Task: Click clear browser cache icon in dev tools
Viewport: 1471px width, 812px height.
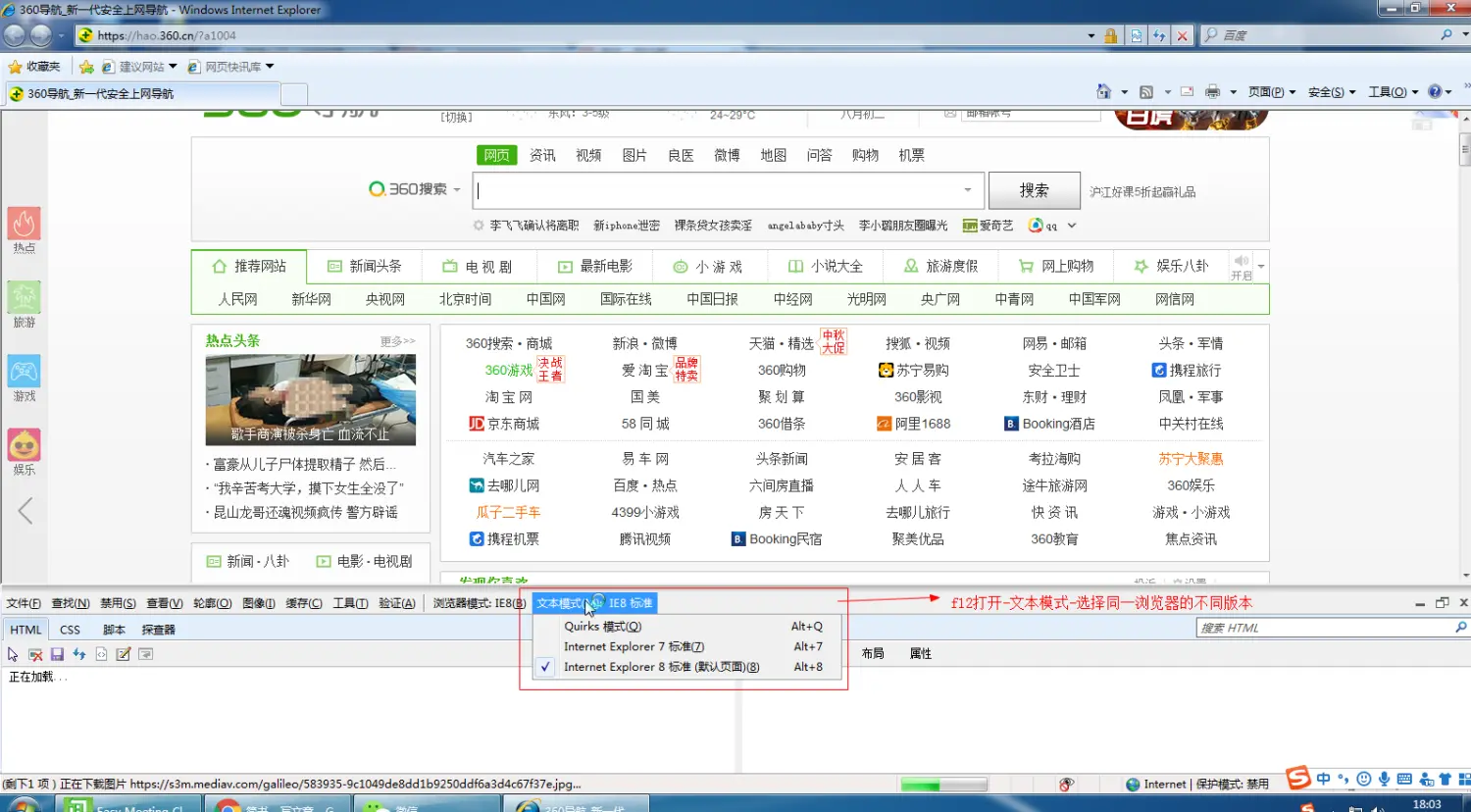Action: point(35,654)
